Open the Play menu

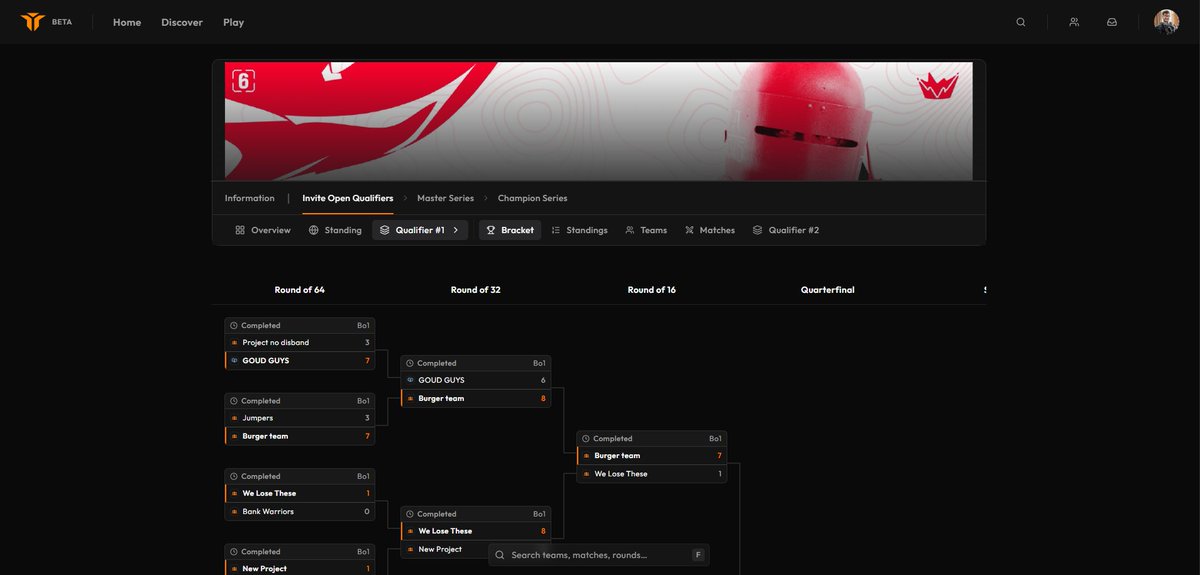pyautogui.click(x=233, y=22)
